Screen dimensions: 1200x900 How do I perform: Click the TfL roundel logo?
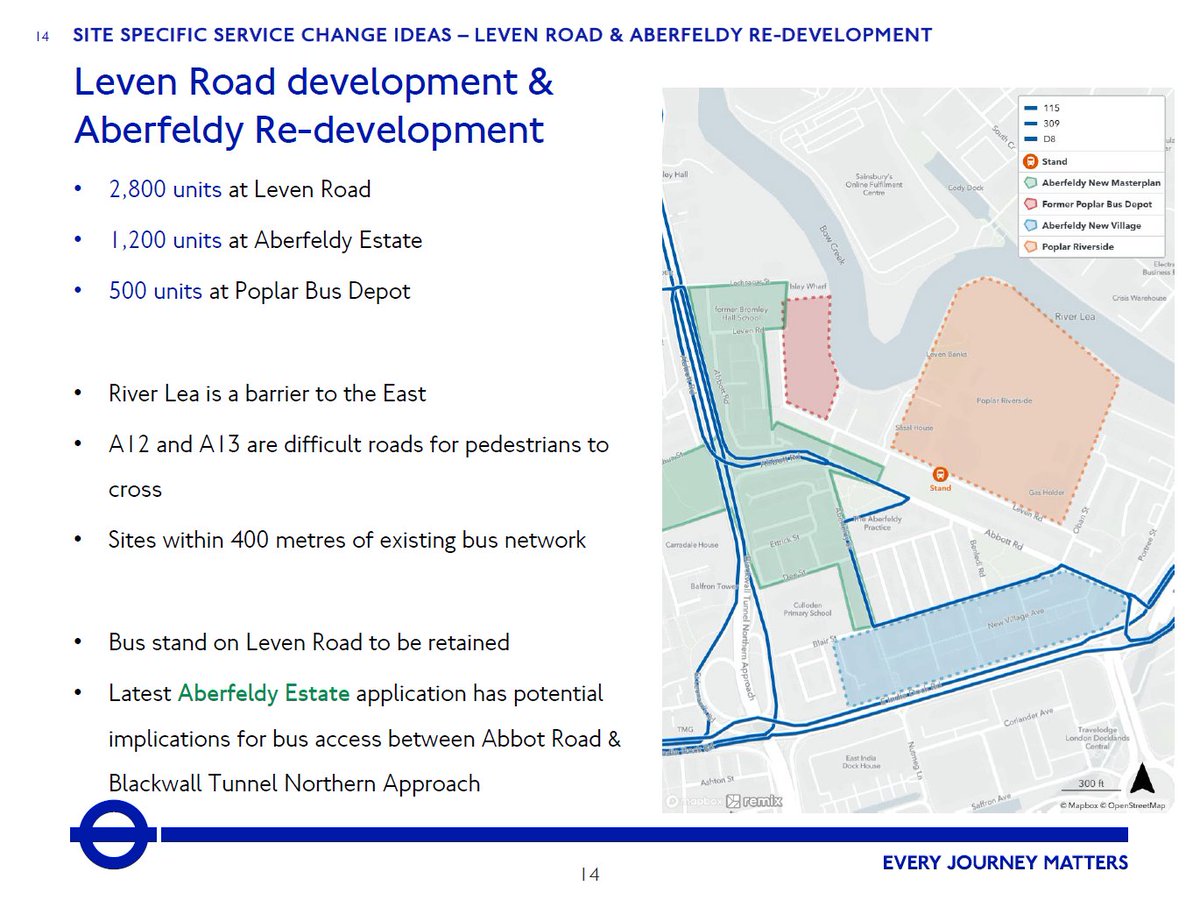[113, 834]
